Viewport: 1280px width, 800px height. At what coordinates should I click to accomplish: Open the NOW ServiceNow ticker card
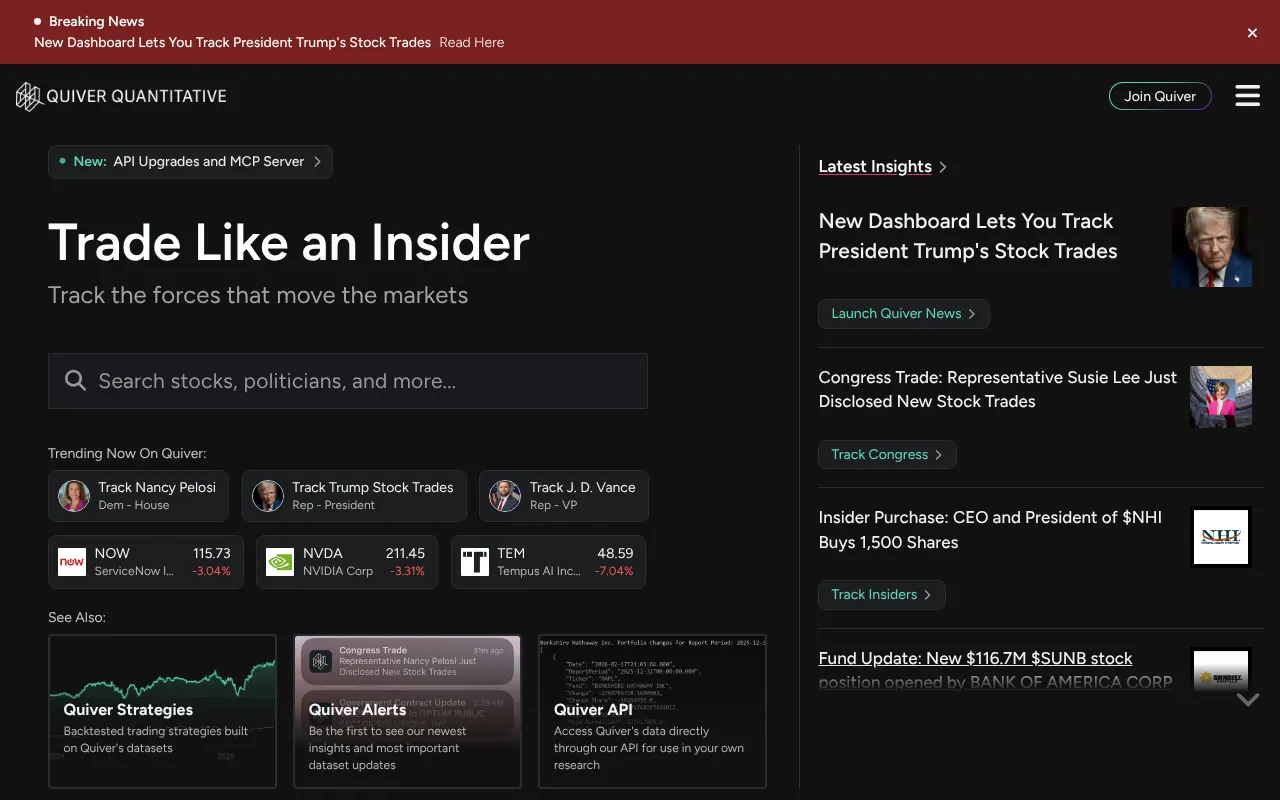click(146, 562)
